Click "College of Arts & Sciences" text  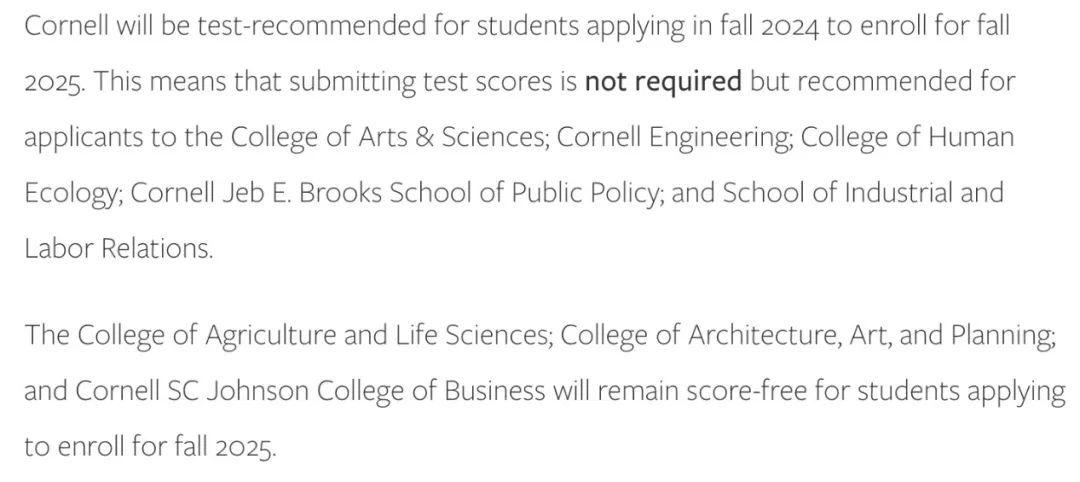pos(388,136)
